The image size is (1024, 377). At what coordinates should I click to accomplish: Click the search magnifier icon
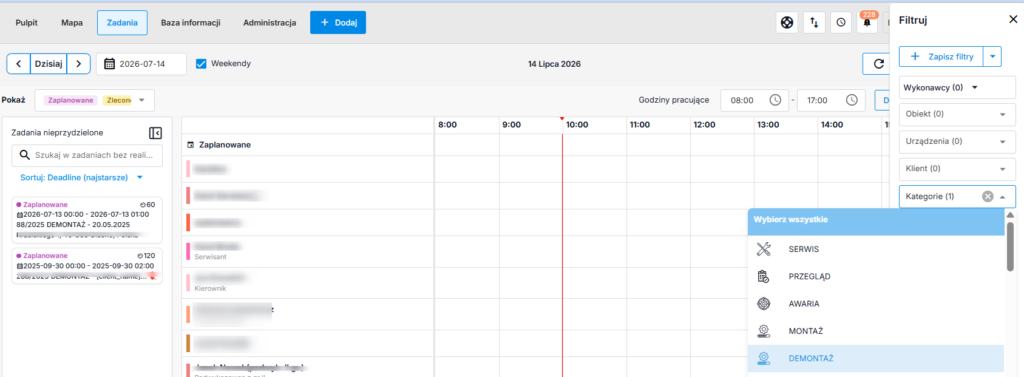pyautogui.click(x=25, y=156)
